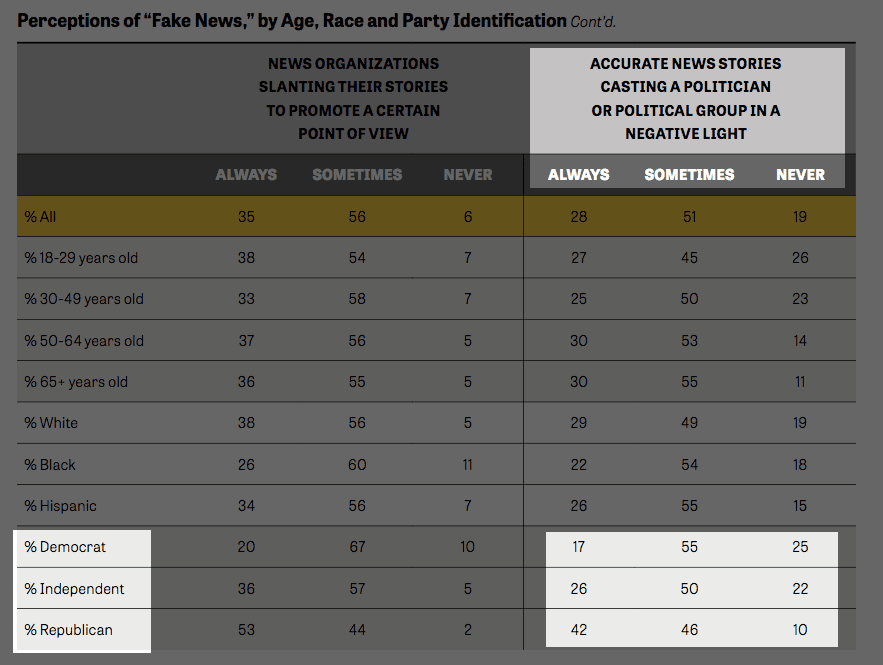
Task: Click the '% Hispanic' row label
Action: [x=60, y=506]
